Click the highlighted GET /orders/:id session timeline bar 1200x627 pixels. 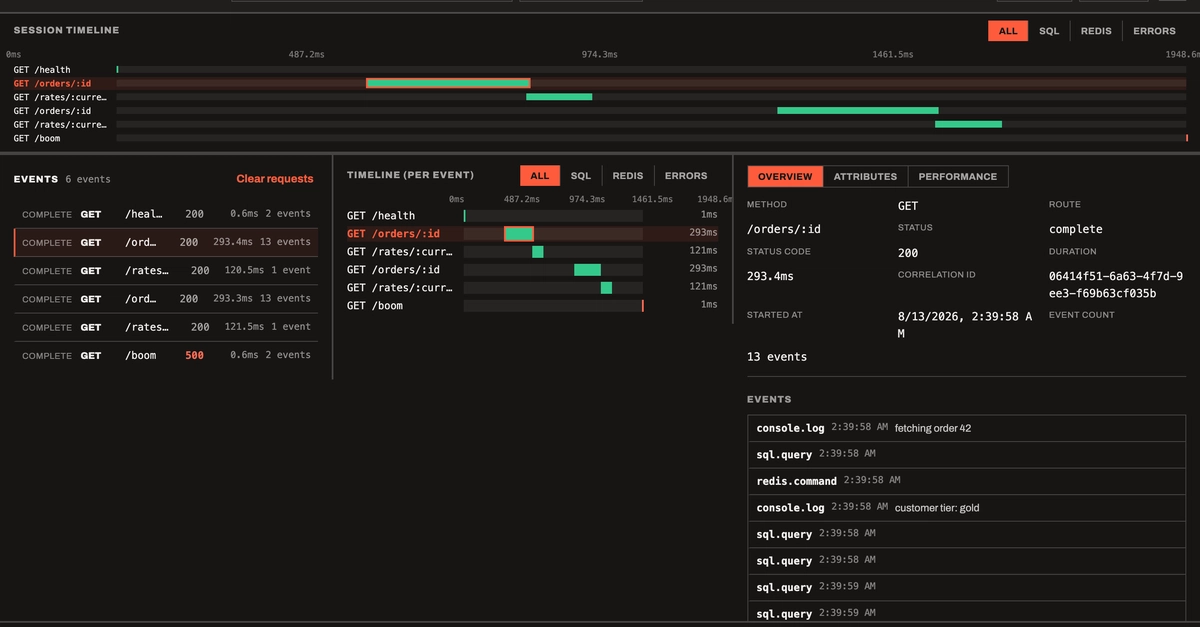tap(448, 83)
